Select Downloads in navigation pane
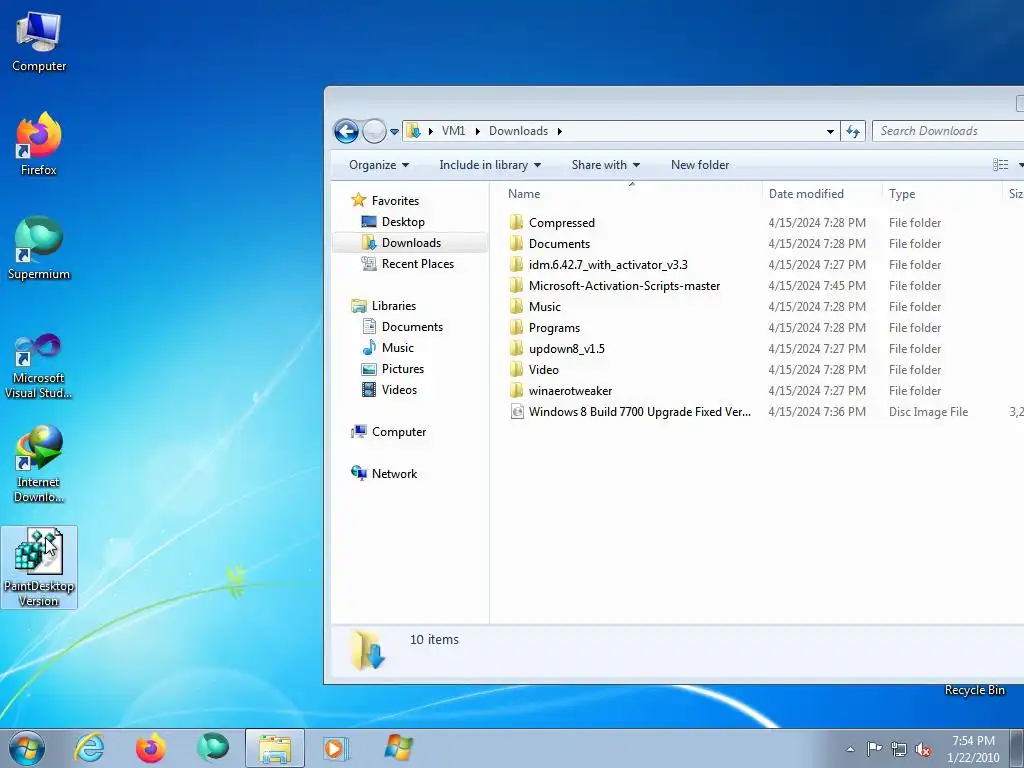Viewport: 1024px width, 768px height. click(411, 243)
